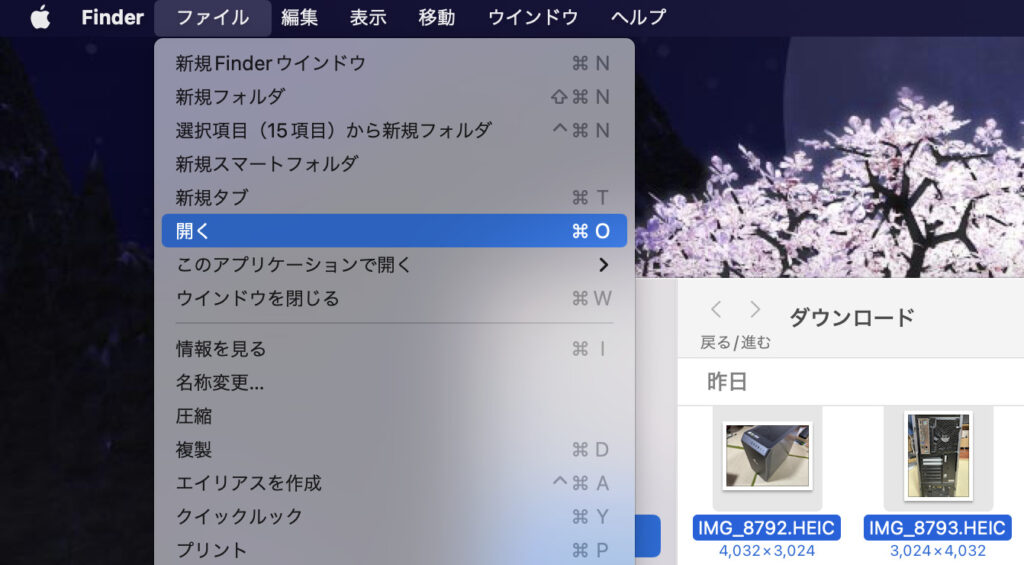Go forward in Finder window
1024x565 pixels.
[x=756, y=309]
